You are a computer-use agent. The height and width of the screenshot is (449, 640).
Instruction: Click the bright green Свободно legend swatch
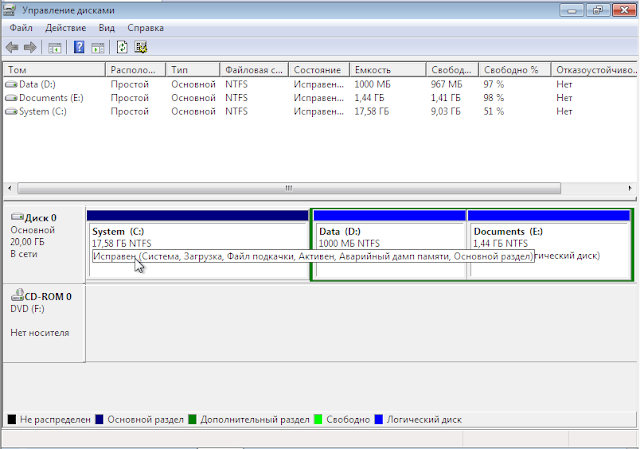(318, 419)
